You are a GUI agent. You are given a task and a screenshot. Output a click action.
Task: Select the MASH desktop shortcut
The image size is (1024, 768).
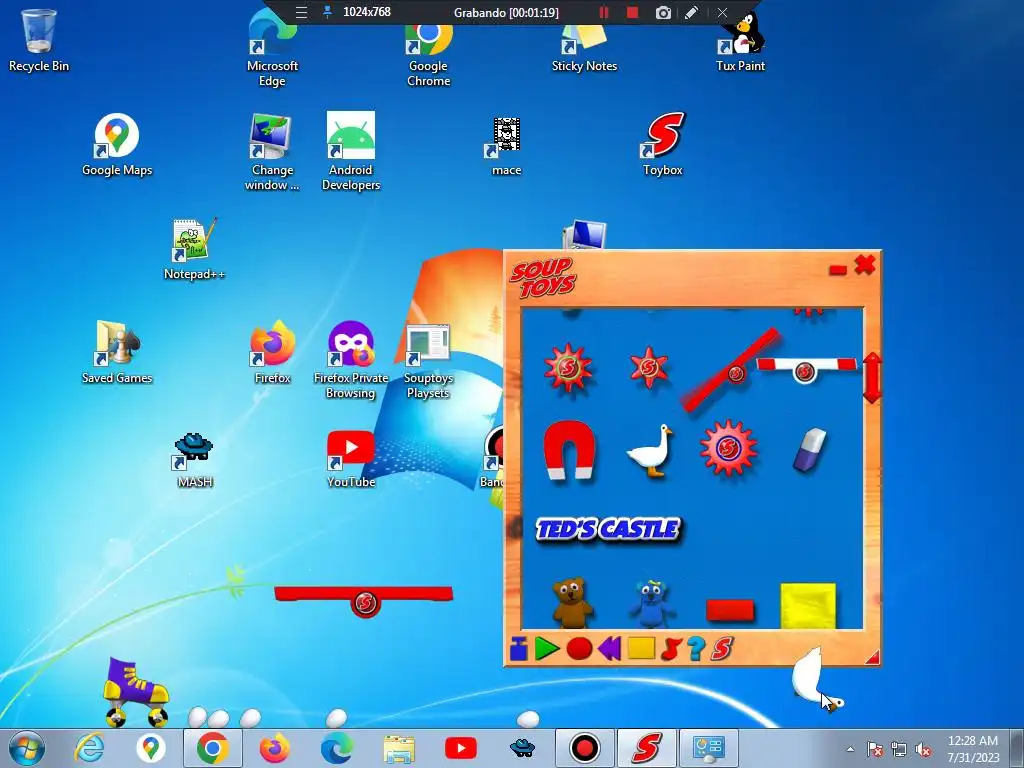pos(195,460)
